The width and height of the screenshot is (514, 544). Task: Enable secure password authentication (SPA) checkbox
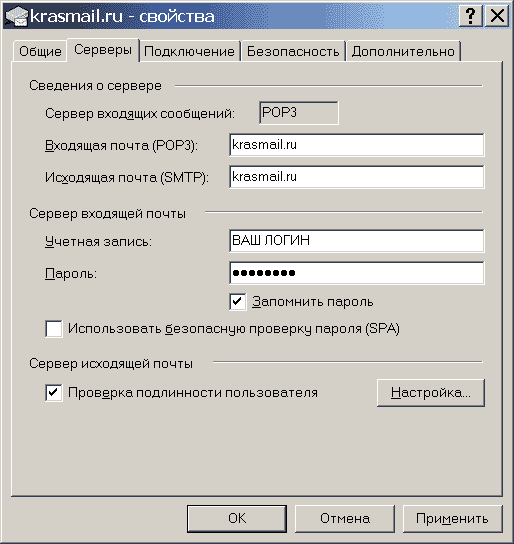54,329
